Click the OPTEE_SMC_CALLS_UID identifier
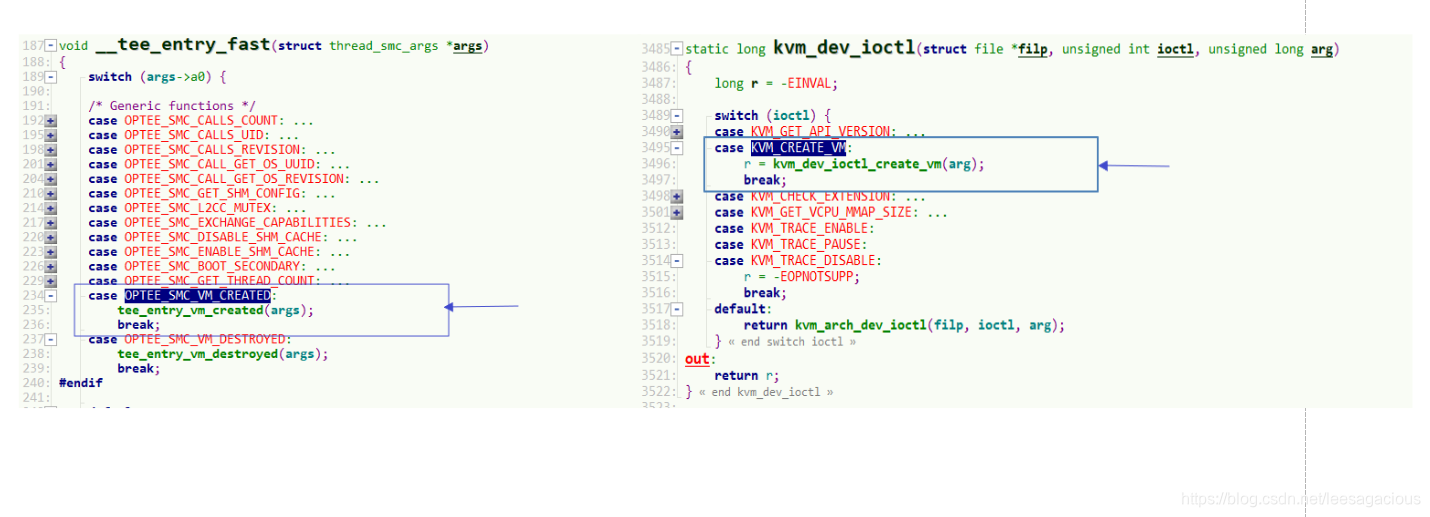This screenshot has width=1430, height=517. [194, 135]
